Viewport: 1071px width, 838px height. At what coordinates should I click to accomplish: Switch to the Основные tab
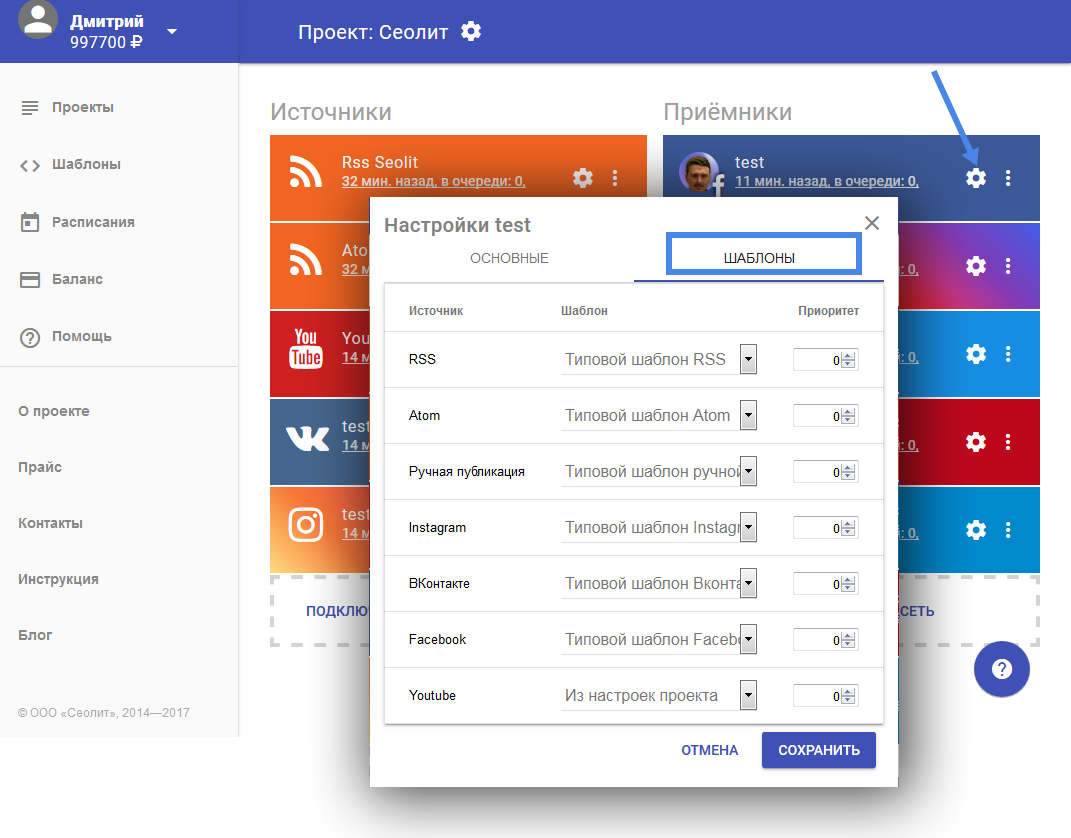pyautogui.click(x=509, y=258)
